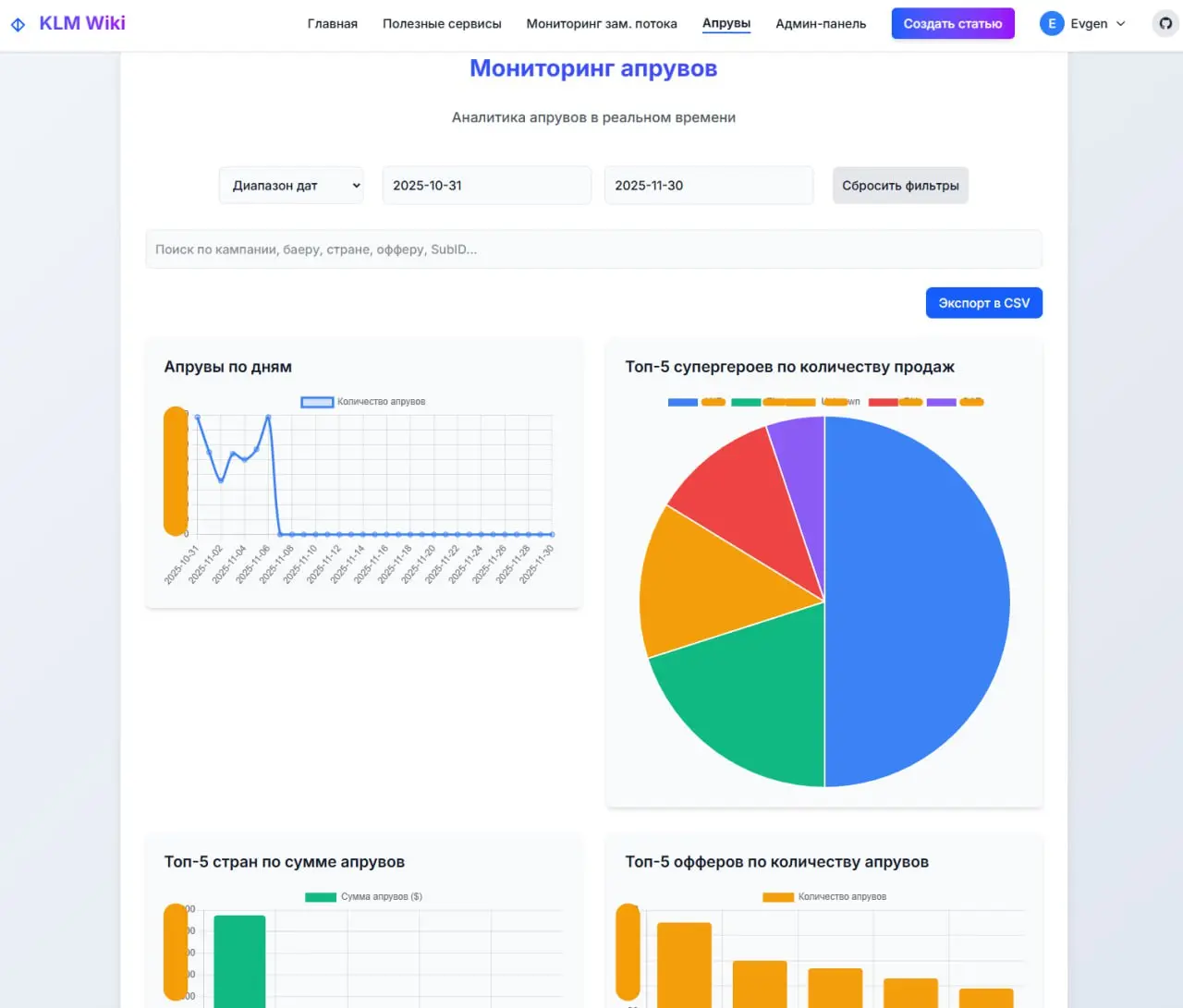Click the Топ-5 супергероев по количеству продаж title
Image resolution: width=1183 pixels, height=1008 pixels.
pyautogui.click(x=790, y=367)
